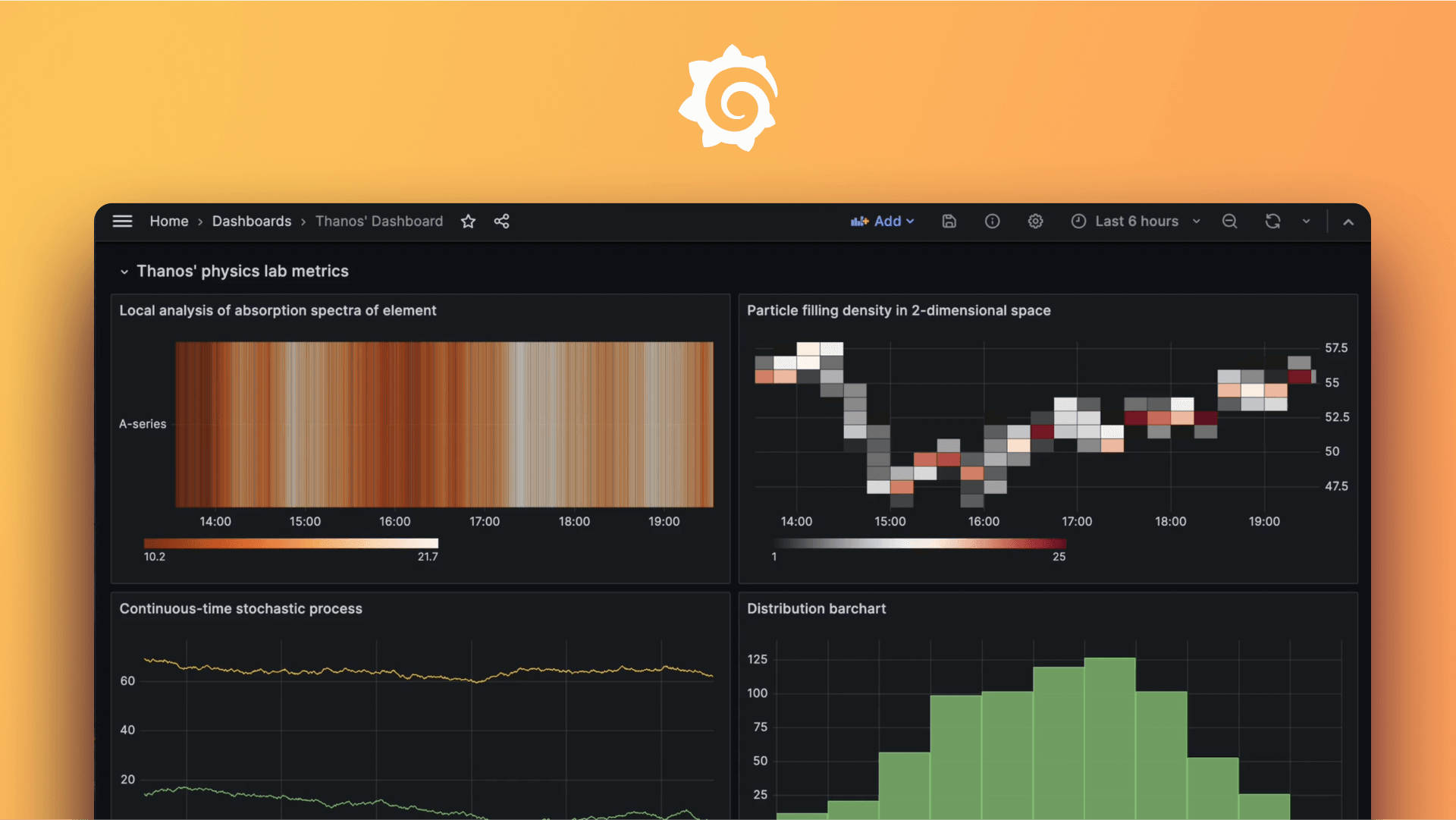Click the zoom out icon
This screenshot has width=1456, height=820.
[1229, 220]
